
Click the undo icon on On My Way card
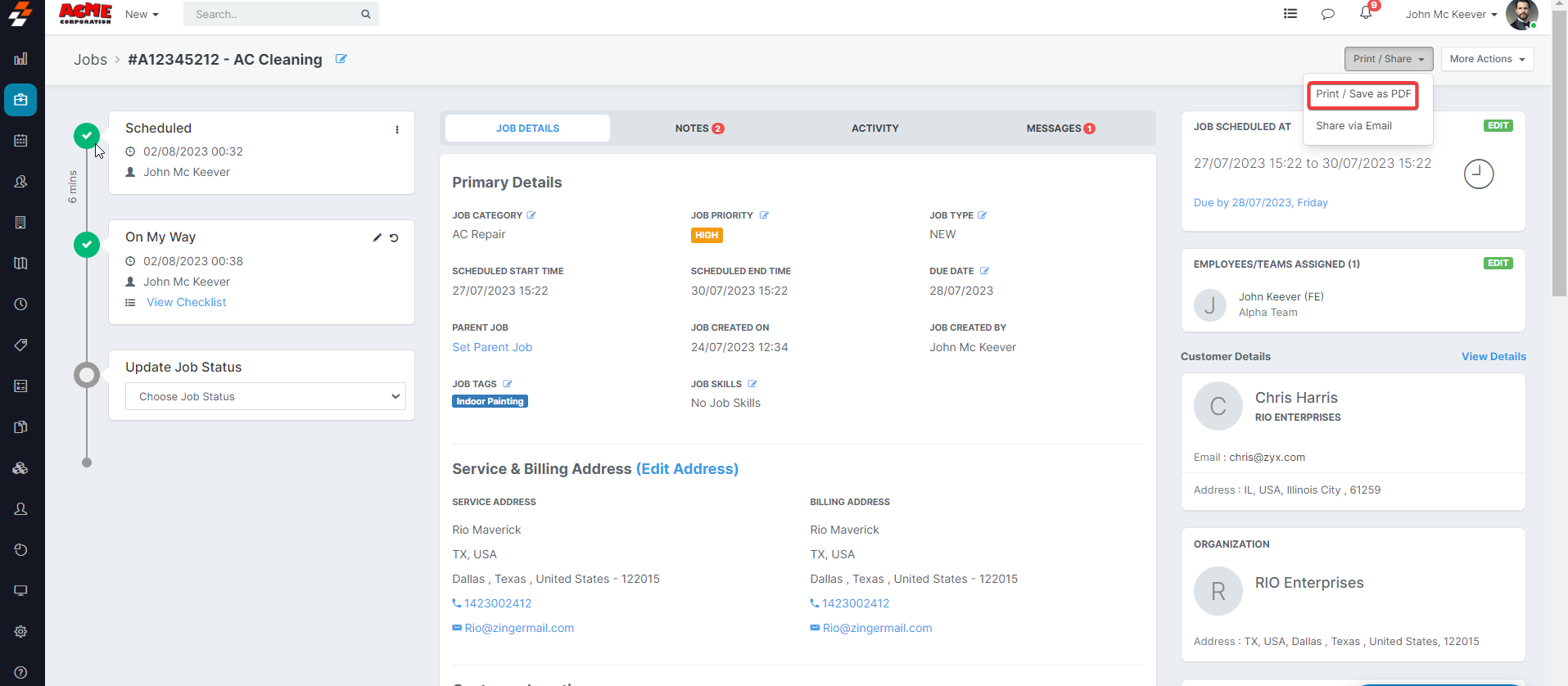[x=394, y=238]
